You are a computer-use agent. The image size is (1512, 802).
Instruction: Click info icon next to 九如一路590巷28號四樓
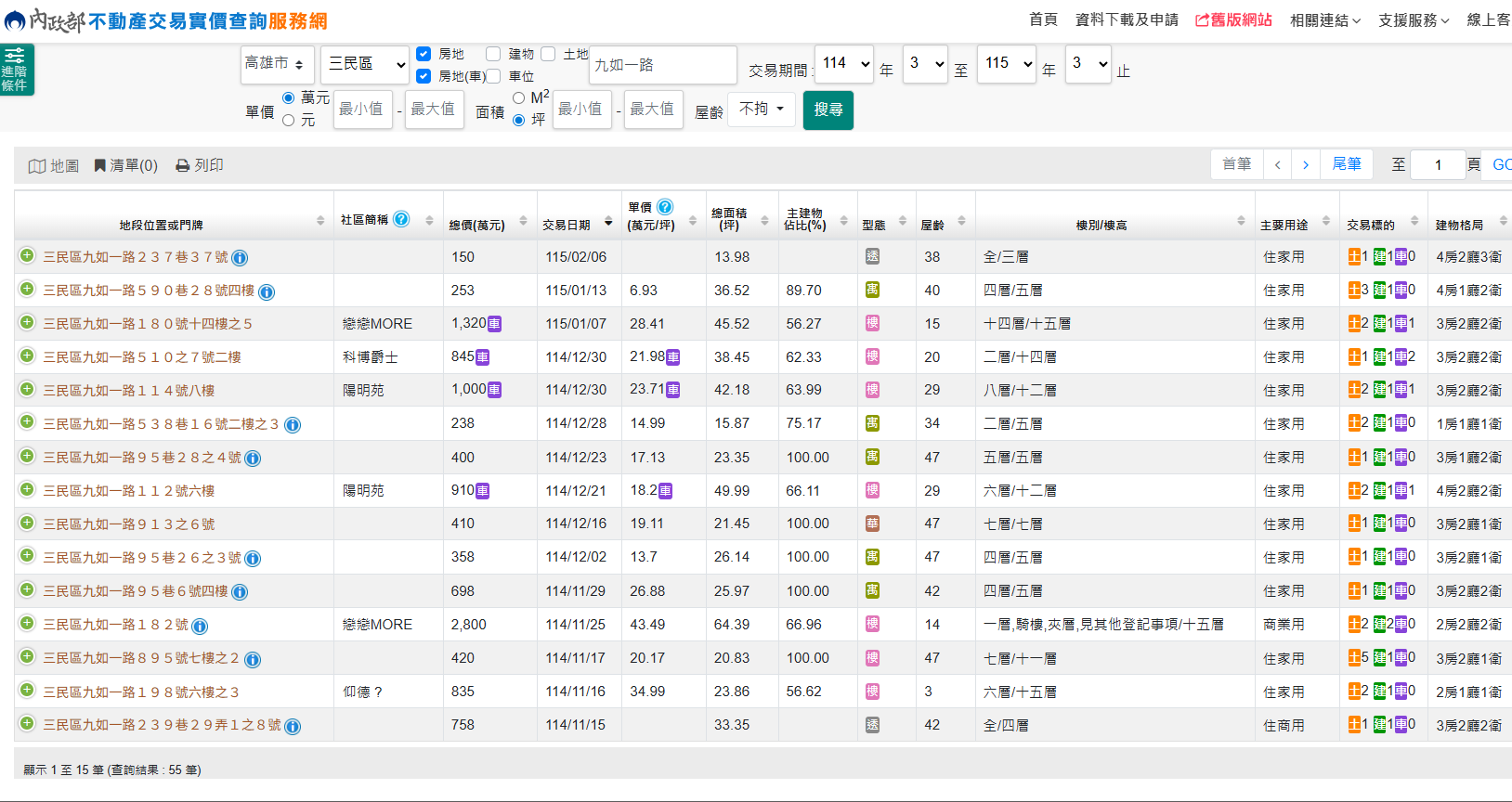tap(267, 291)
